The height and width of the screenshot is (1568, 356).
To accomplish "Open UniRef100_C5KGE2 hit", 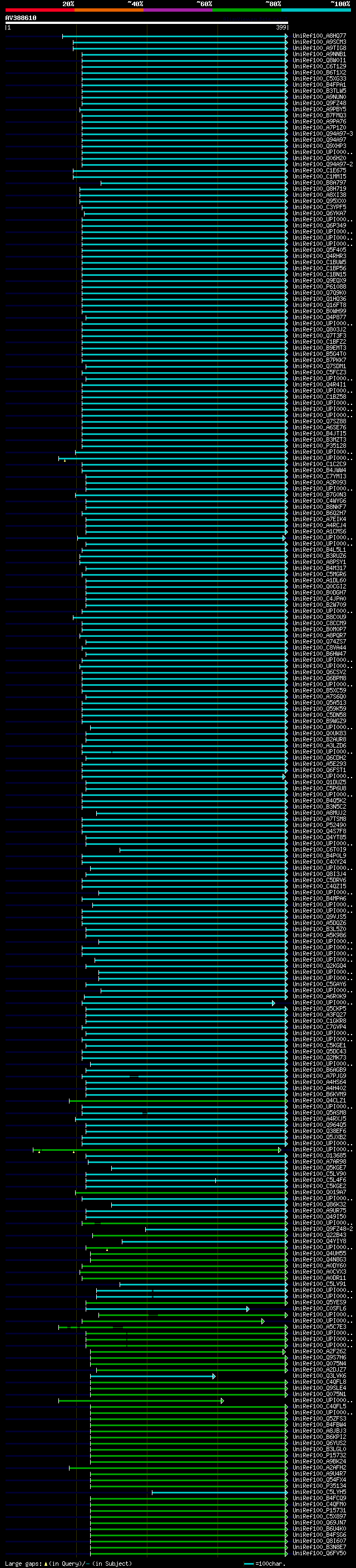I will pos(319,1186).
